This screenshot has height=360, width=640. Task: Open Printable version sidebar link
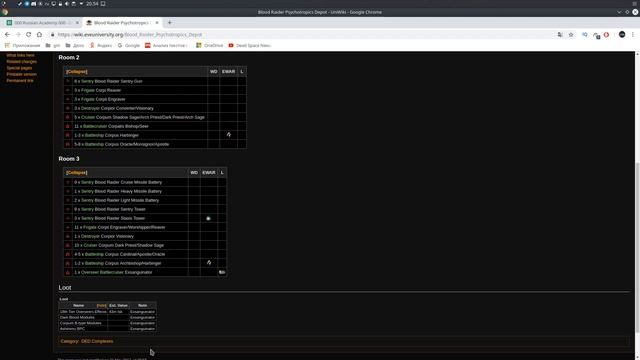pyautogui.click(x=22, y=74)
